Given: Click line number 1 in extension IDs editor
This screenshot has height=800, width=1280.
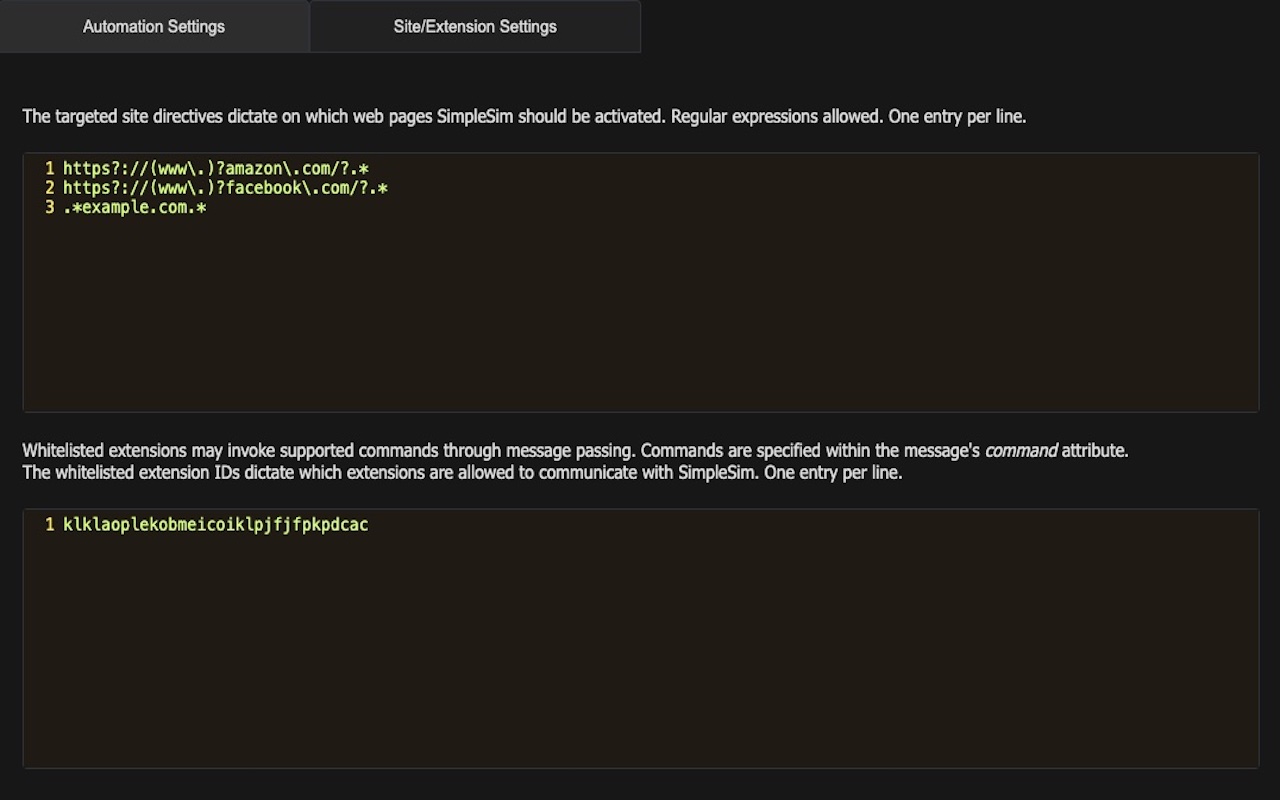Looking at the screenshot, I should click(x=49, y=525).
